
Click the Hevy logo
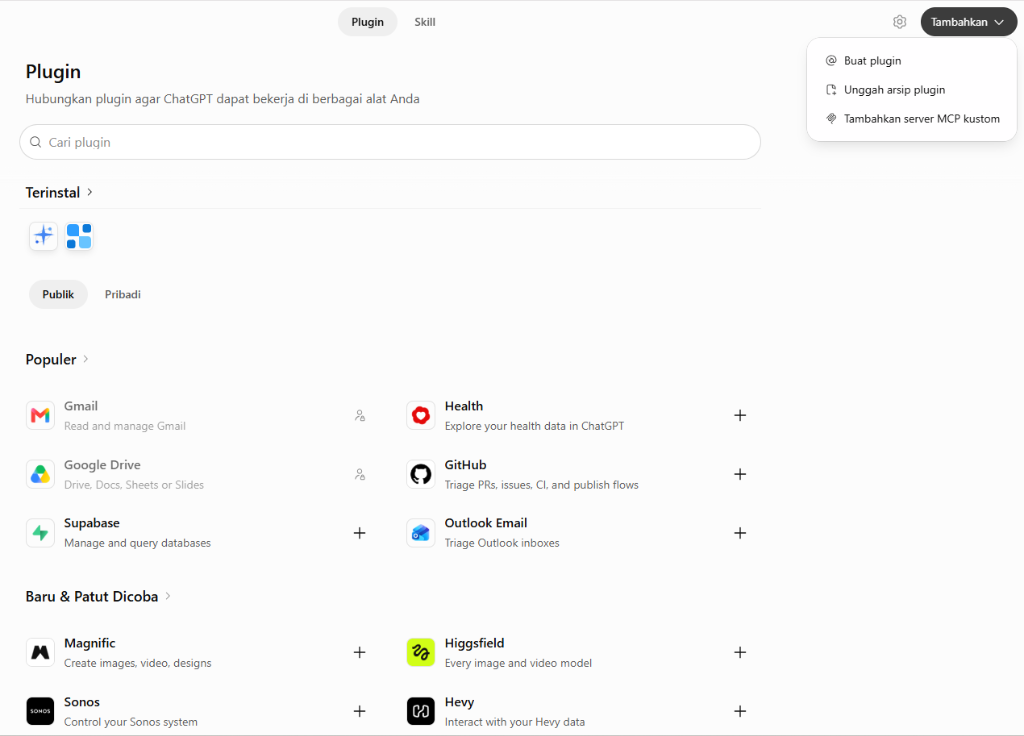coord(421,711)
